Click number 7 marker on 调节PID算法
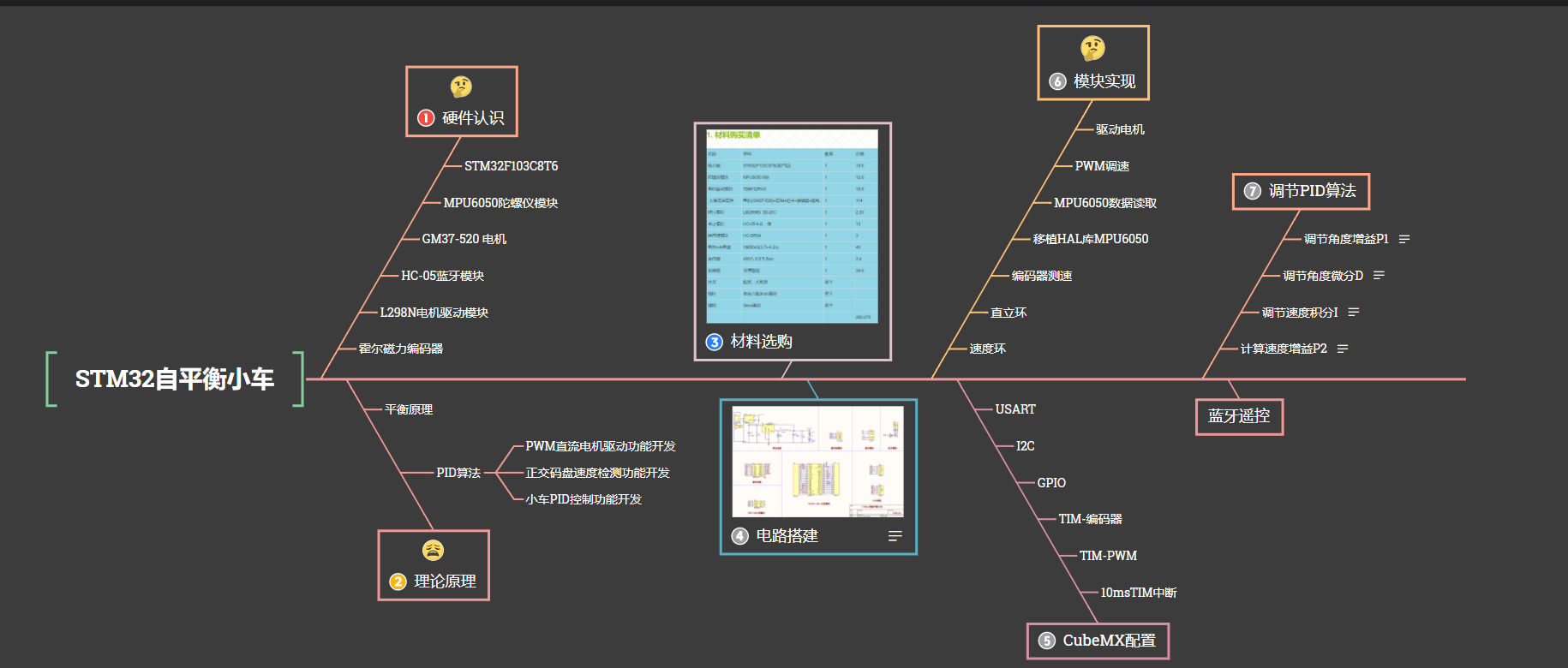This screenshot has height=668, width=1568. pos(1252,191)
